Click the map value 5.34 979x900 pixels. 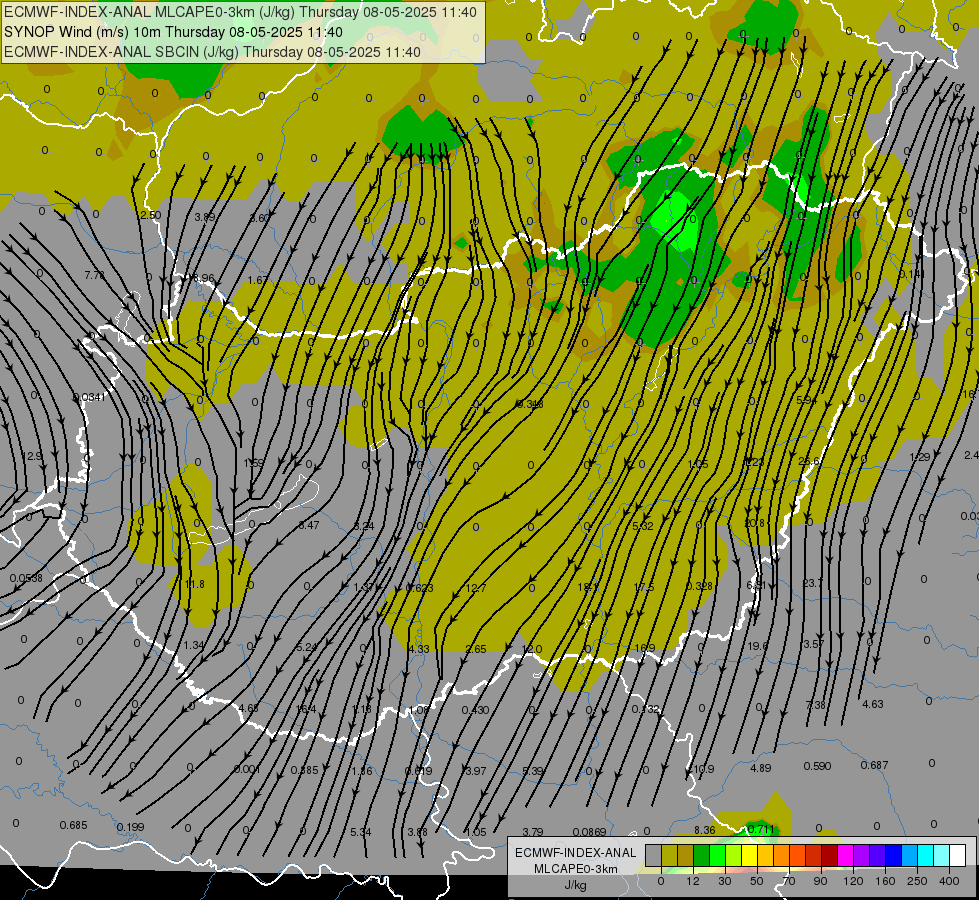361,832
